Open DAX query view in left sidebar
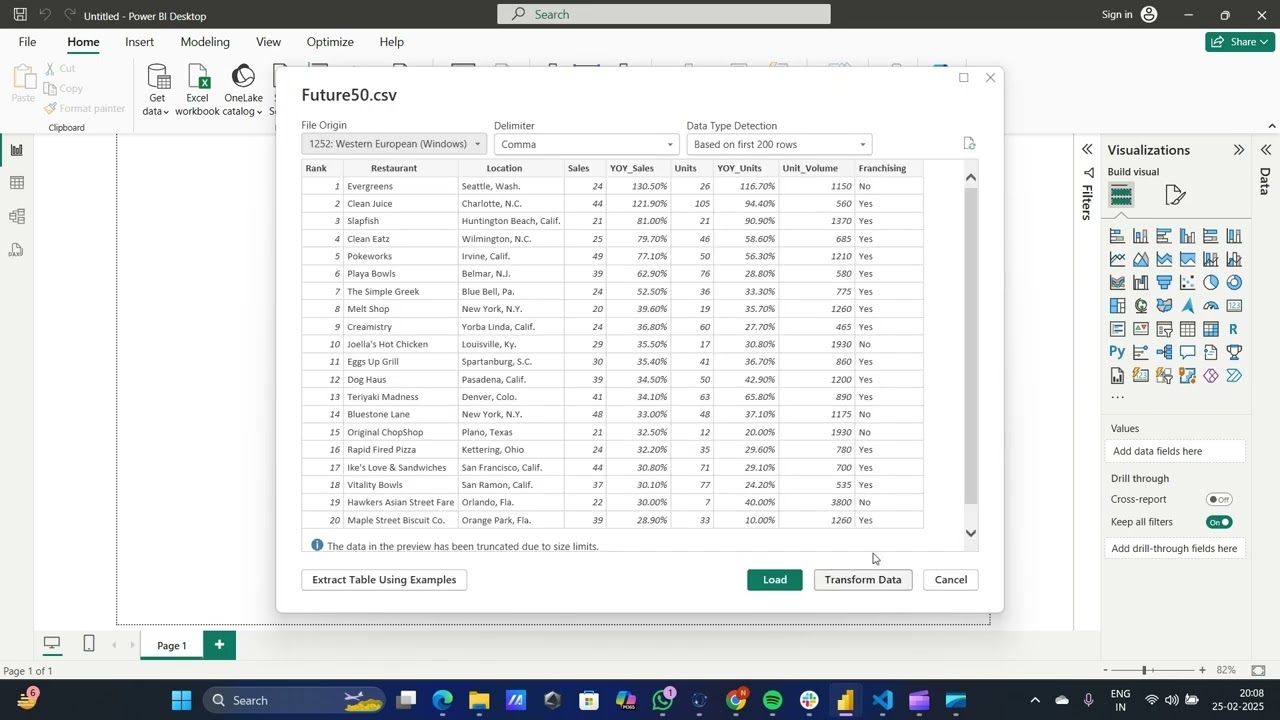Viewport: 1280px width, 720px height. tap(17, 250)
